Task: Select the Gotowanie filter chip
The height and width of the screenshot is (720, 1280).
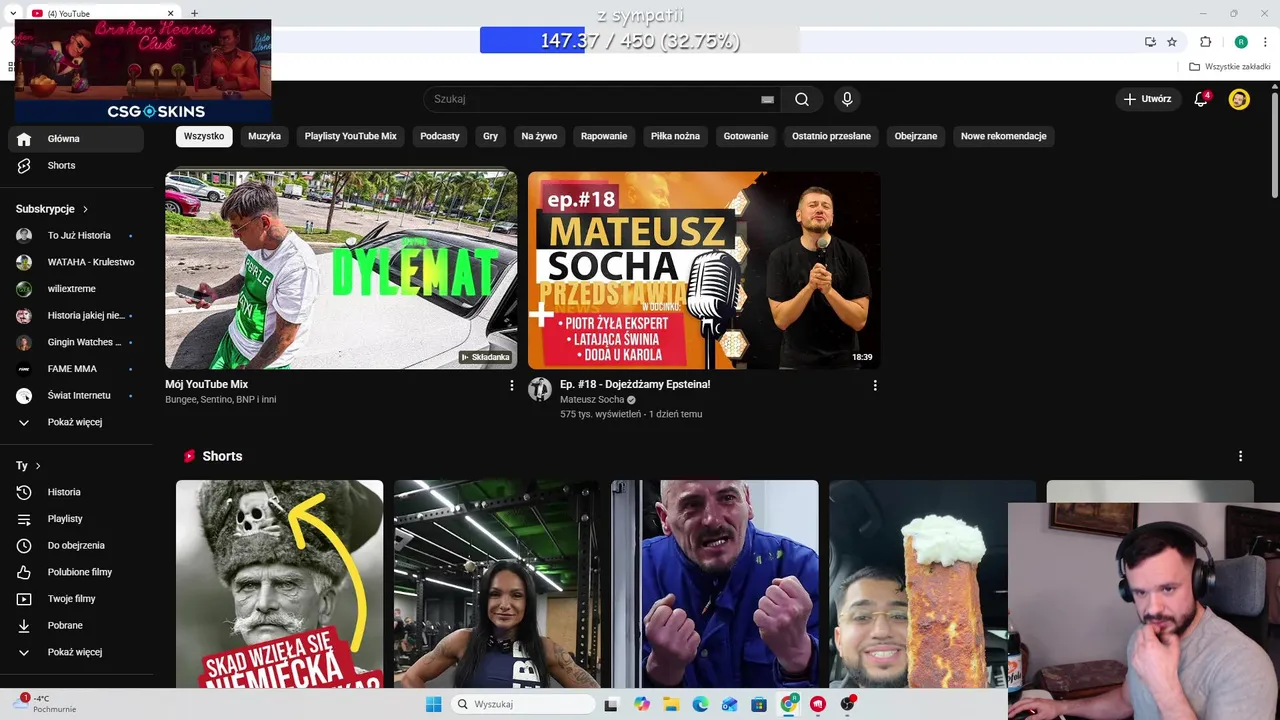Action: click(746, 136)
